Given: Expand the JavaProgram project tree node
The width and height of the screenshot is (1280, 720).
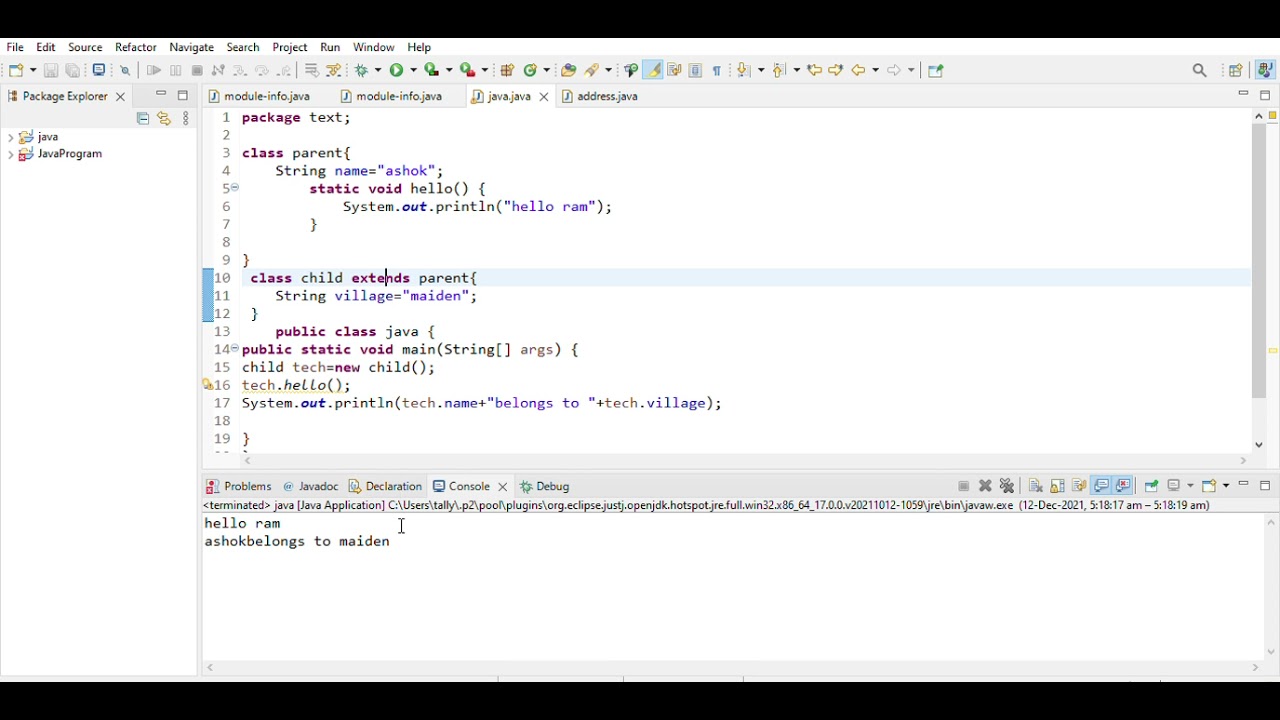Looking at the screenshot, I should click(10, 154).
